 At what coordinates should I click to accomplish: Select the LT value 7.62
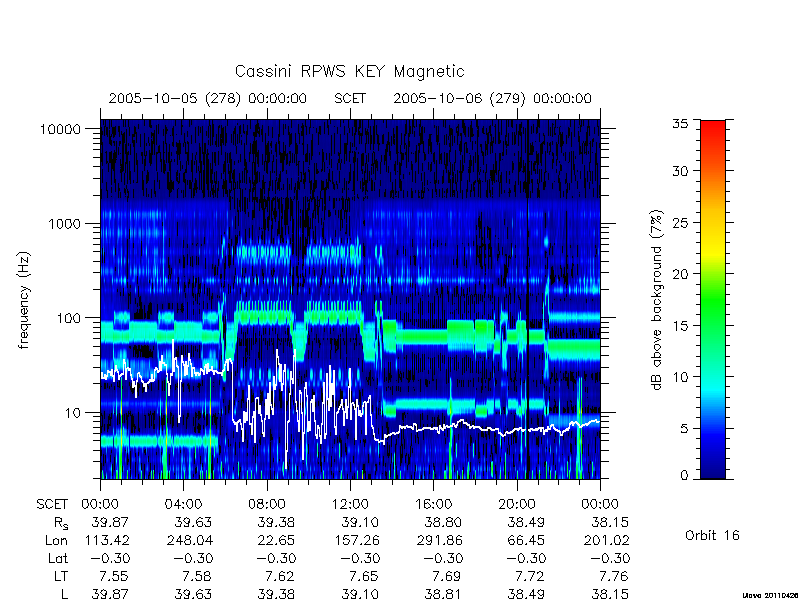280,577
